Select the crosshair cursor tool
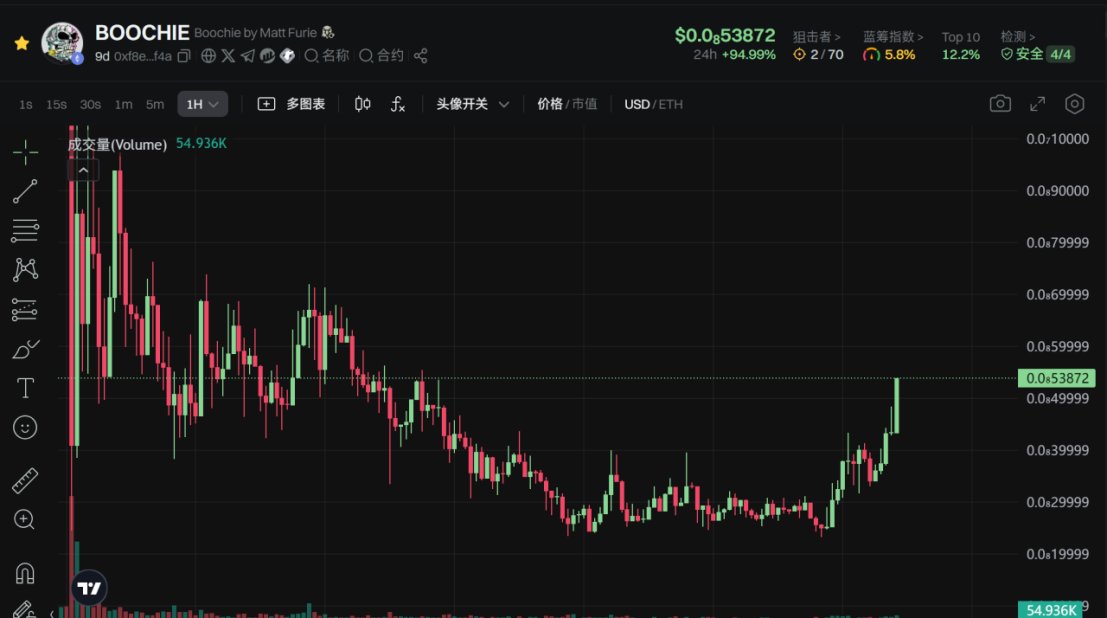1107x618 pixels. pyautogui.click(x=25, y=152)
